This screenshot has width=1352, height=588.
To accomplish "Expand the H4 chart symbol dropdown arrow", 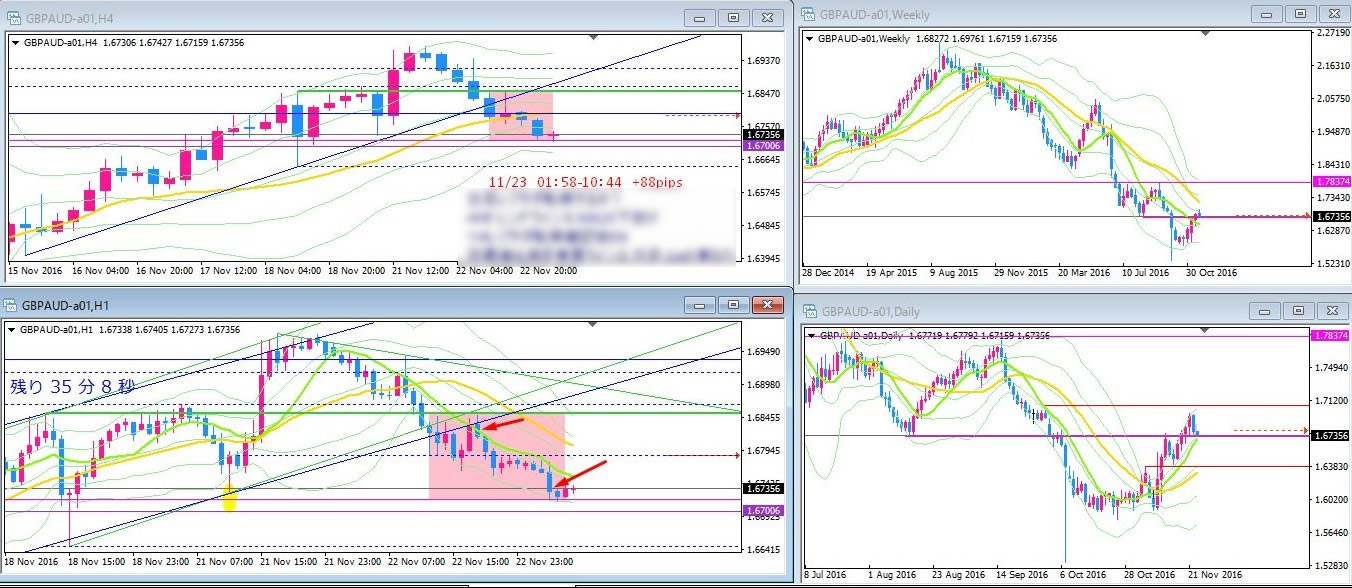I will (13, 41).
